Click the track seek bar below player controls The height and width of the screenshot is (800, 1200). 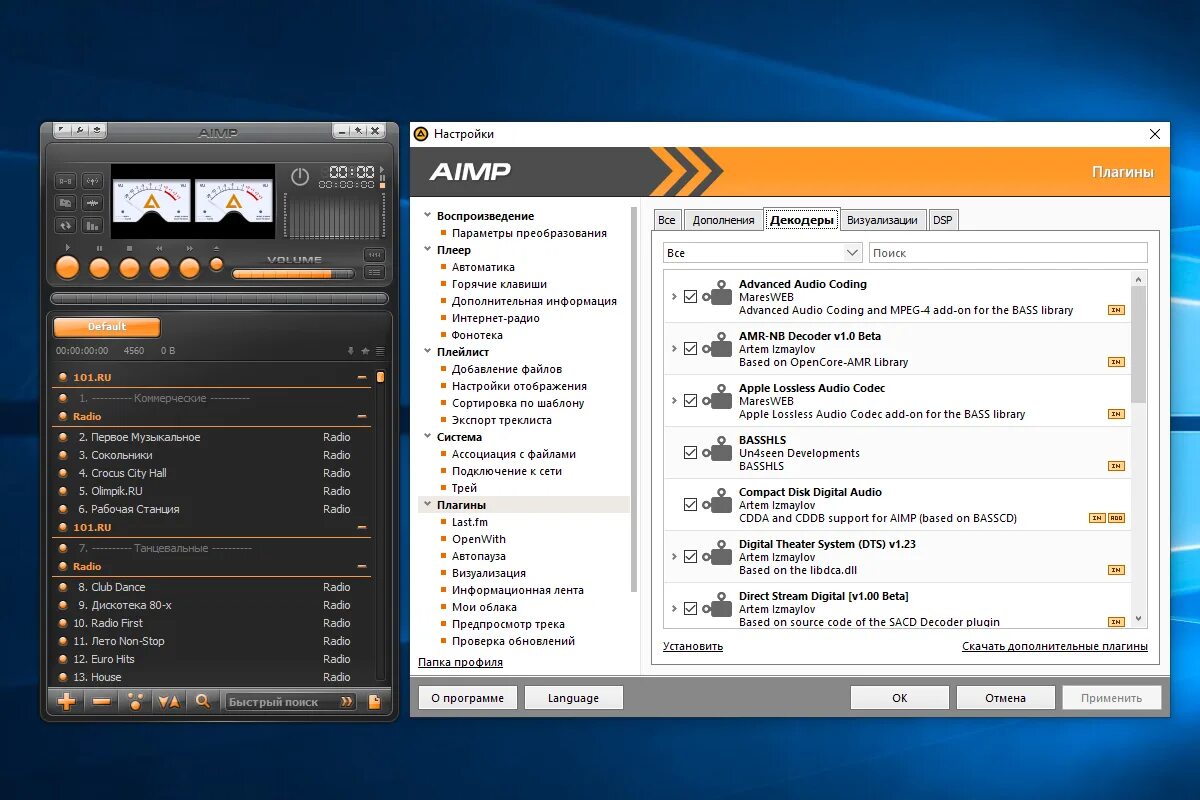[219, 298]
